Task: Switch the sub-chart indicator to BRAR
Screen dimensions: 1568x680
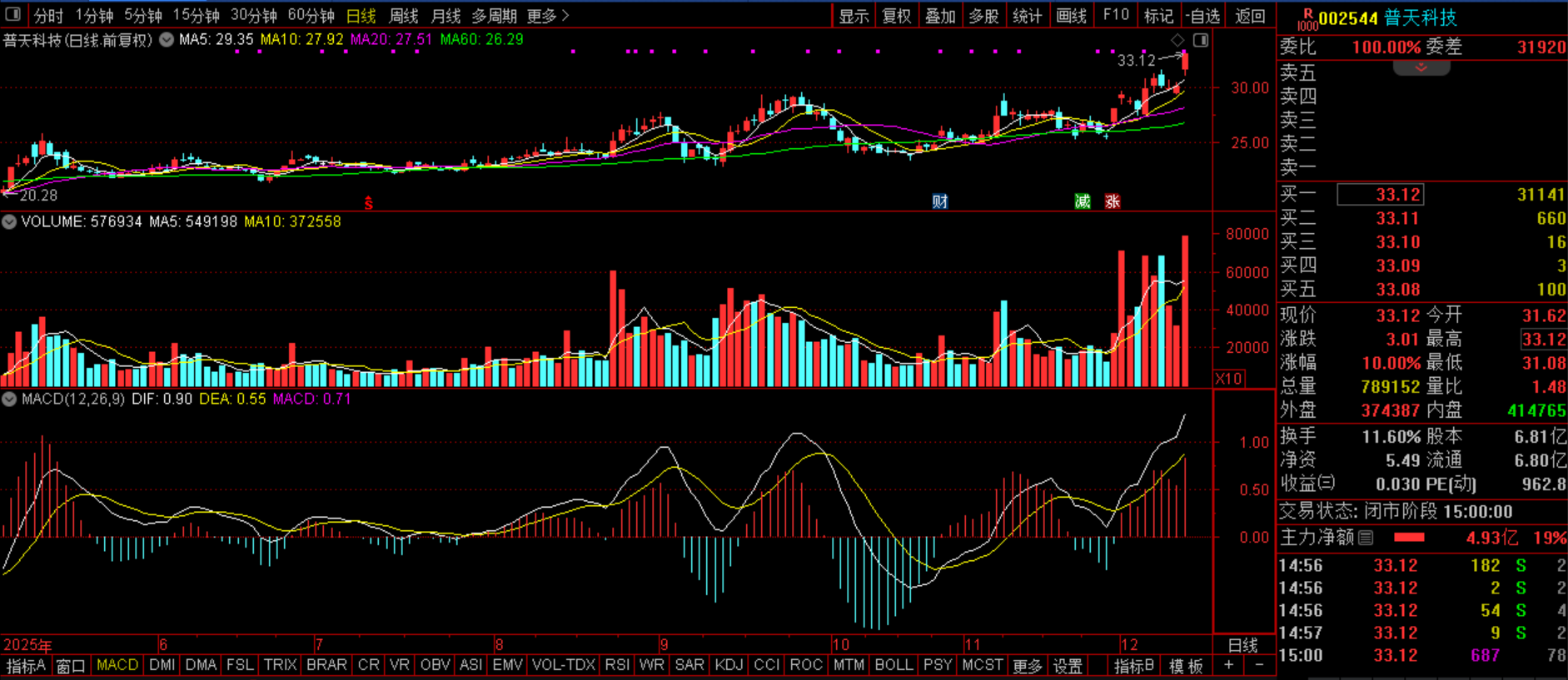Action: 326,665
